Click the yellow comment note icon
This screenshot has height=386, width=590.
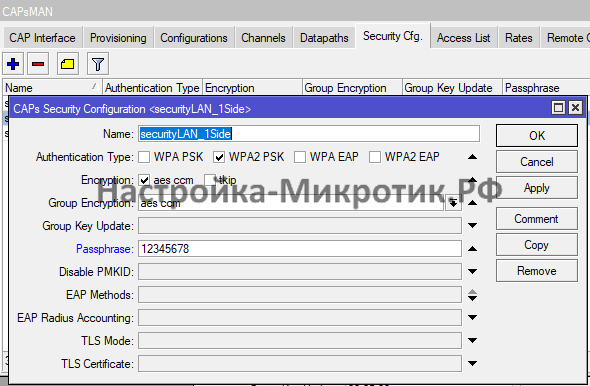pos(68,64)
